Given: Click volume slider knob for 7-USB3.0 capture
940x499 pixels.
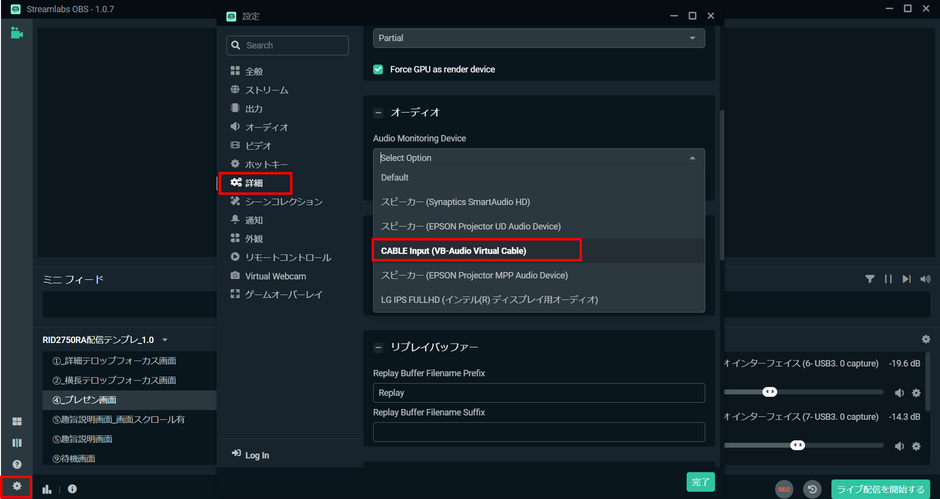Looking at the screenshot, I should click(x=797, y=445).
